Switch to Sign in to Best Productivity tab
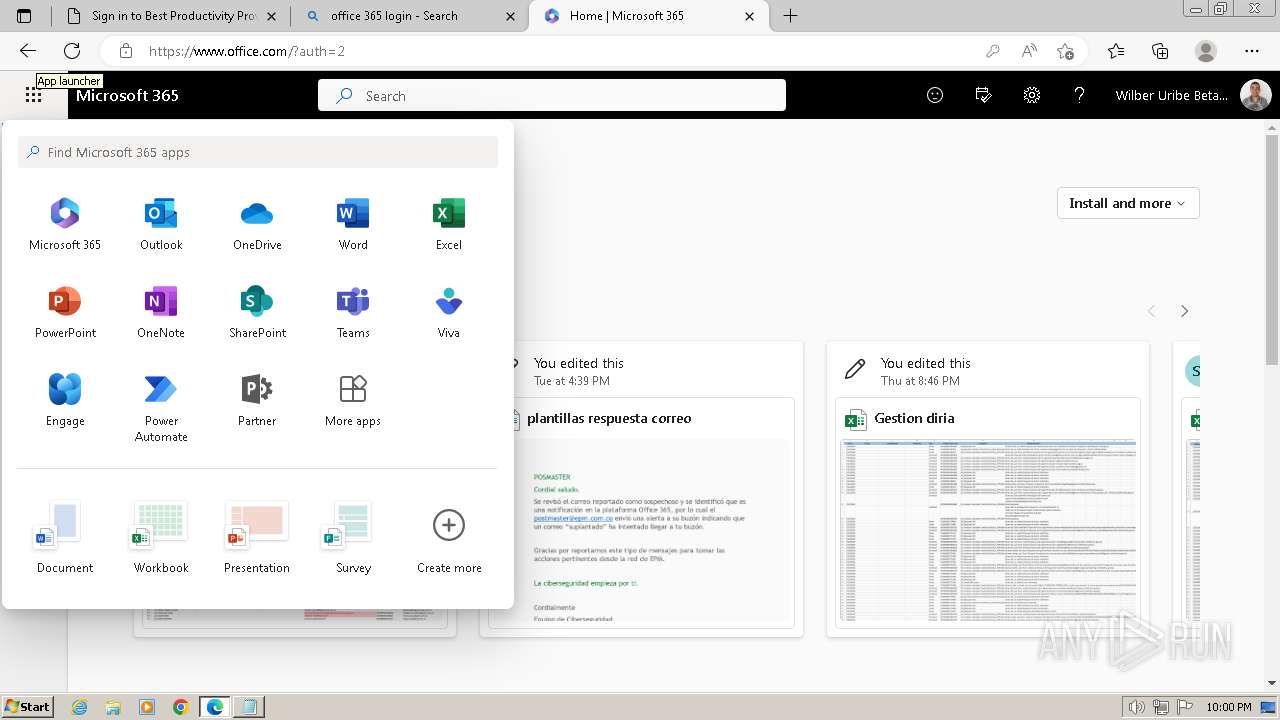Image resolution: width=1280 pixels, height=720 pixels. point(170,16)
